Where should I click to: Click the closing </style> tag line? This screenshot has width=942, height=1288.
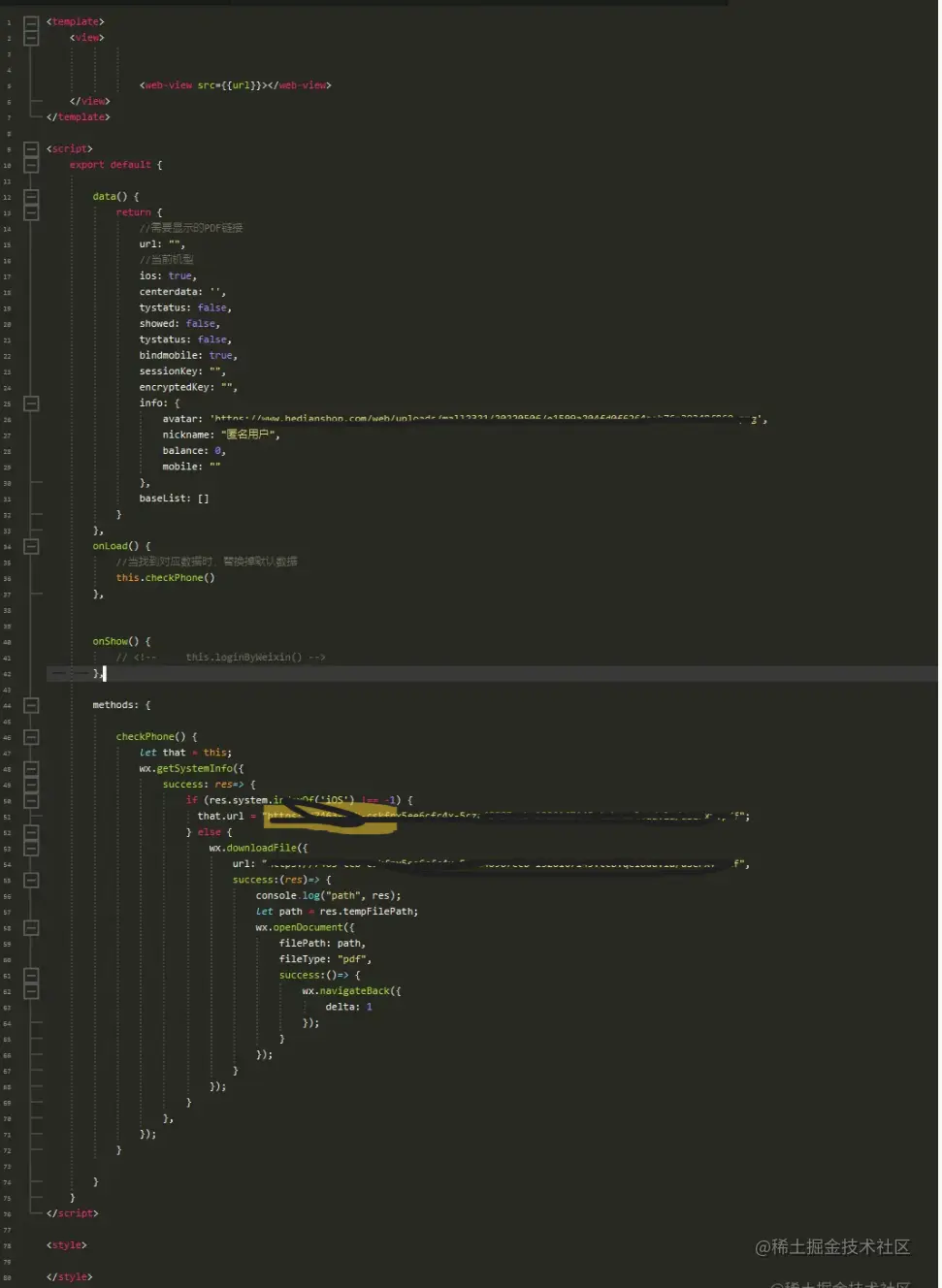click(69, 1277)
